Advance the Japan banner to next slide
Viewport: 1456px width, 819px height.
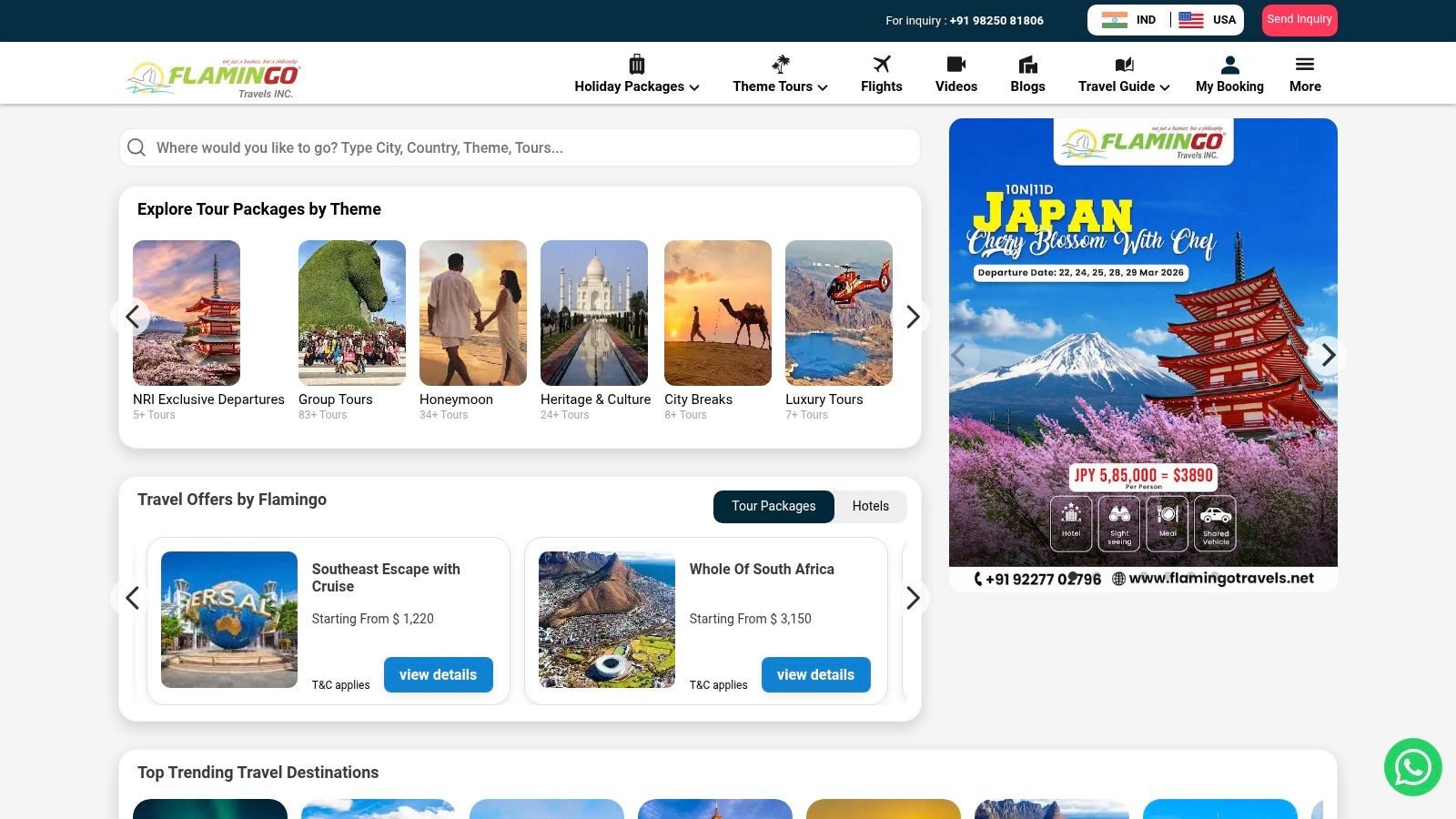(x=1328, y=355)
